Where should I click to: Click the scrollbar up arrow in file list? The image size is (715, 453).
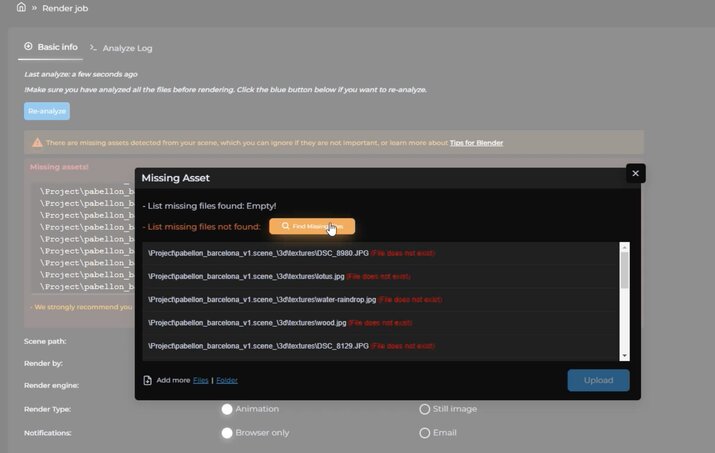tap(625, 247)
